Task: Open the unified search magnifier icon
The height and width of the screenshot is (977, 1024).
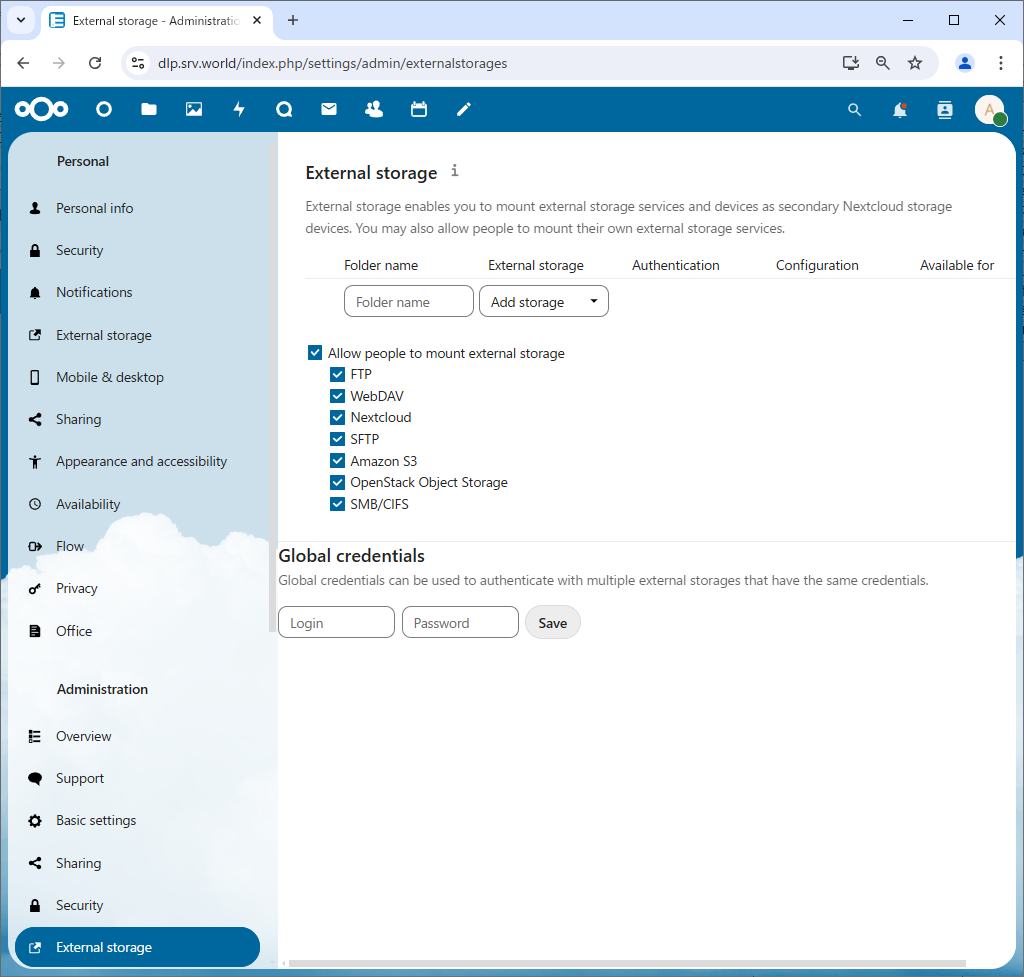Action: (854, 110)
